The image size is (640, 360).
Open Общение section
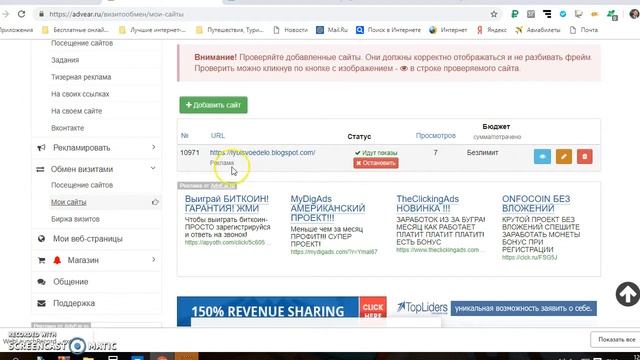70,282
